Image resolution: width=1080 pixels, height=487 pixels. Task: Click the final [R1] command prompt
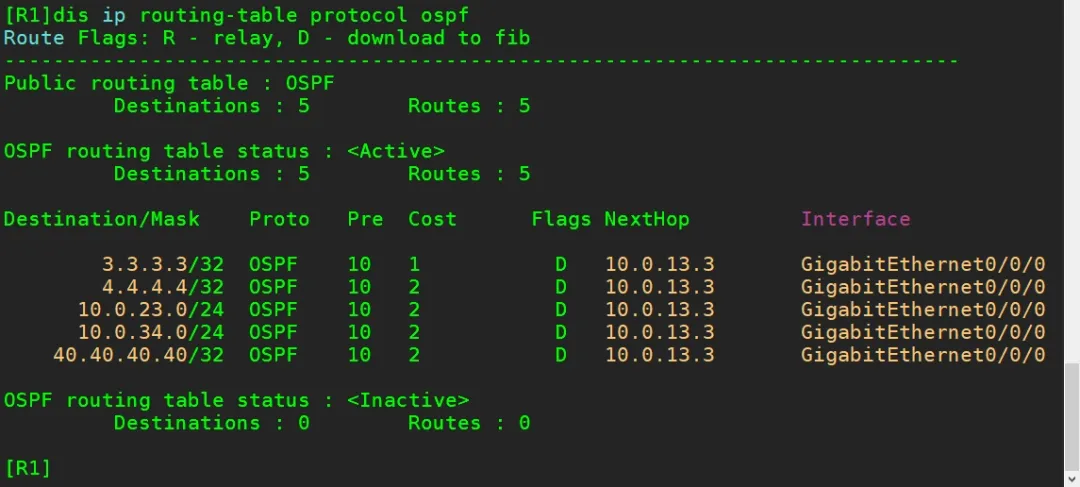[x=28, y=468]
